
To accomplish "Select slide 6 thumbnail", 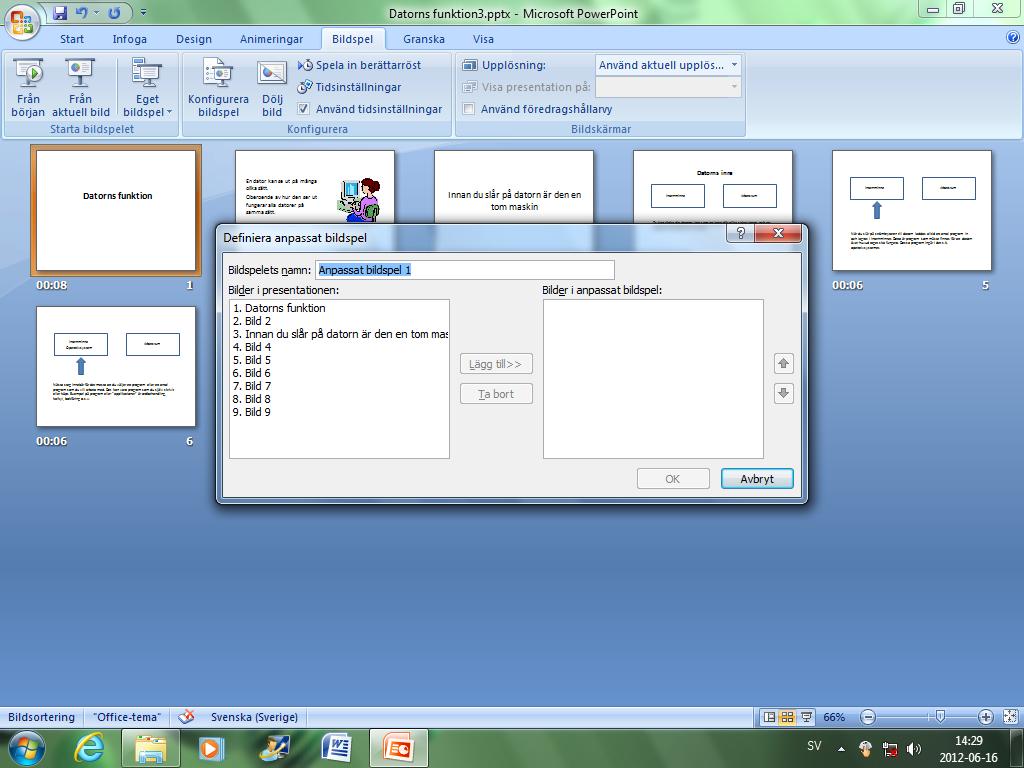I will (x=116, y=366).
